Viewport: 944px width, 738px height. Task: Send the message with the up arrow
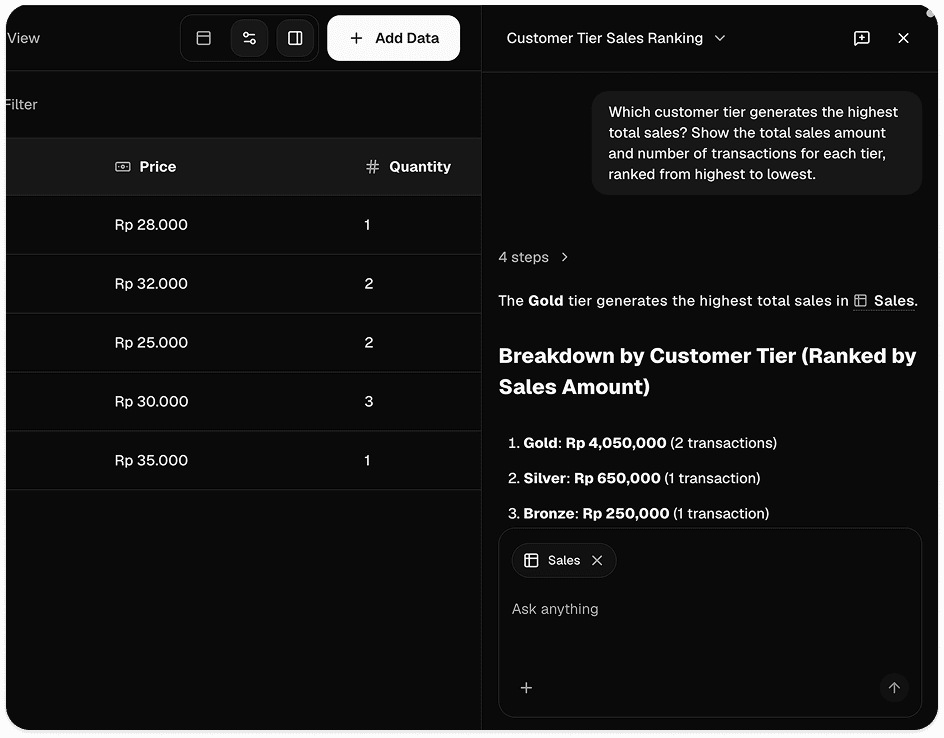coord(894,688)
